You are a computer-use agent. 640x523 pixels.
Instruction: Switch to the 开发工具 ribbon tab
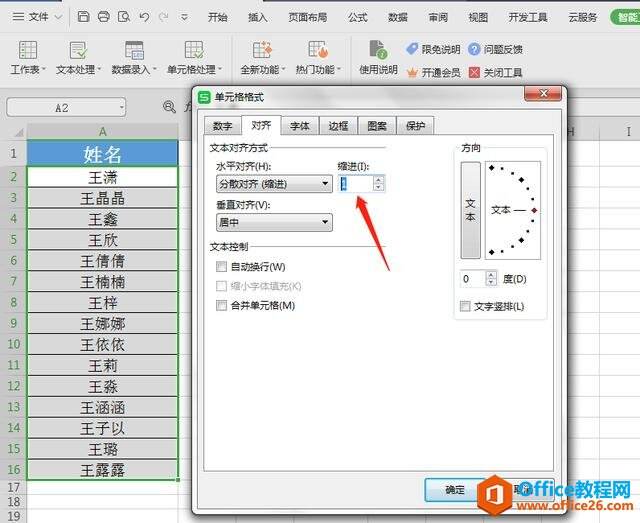click(528, 17)
